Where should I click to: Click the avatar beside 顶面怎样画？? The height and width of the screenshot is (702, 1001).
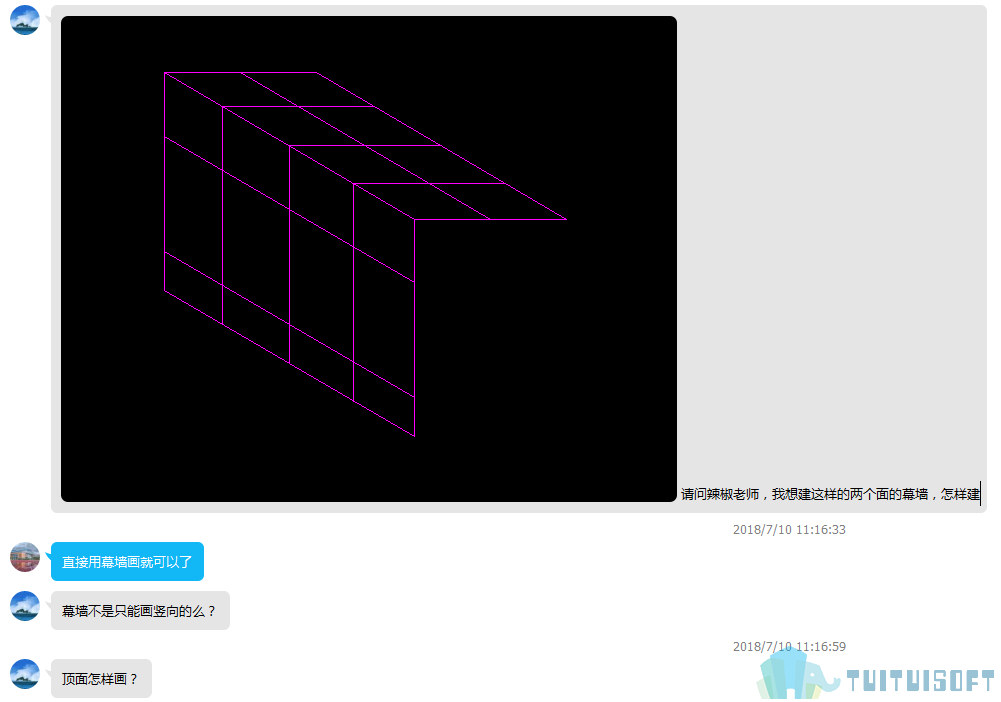pyautogui.click(x=25, y=674)
